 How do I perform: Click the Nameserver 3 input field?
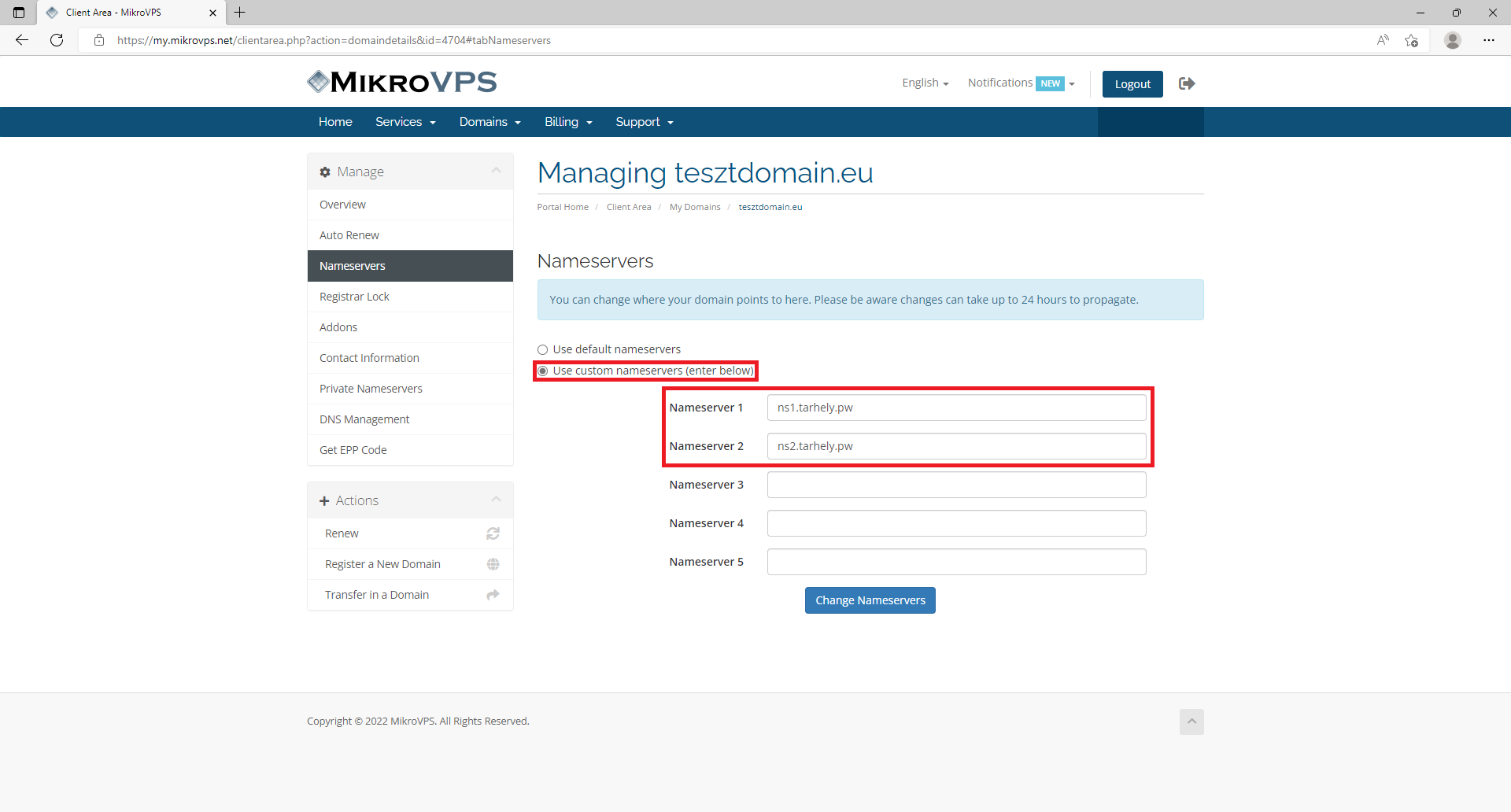click(956, 485)
